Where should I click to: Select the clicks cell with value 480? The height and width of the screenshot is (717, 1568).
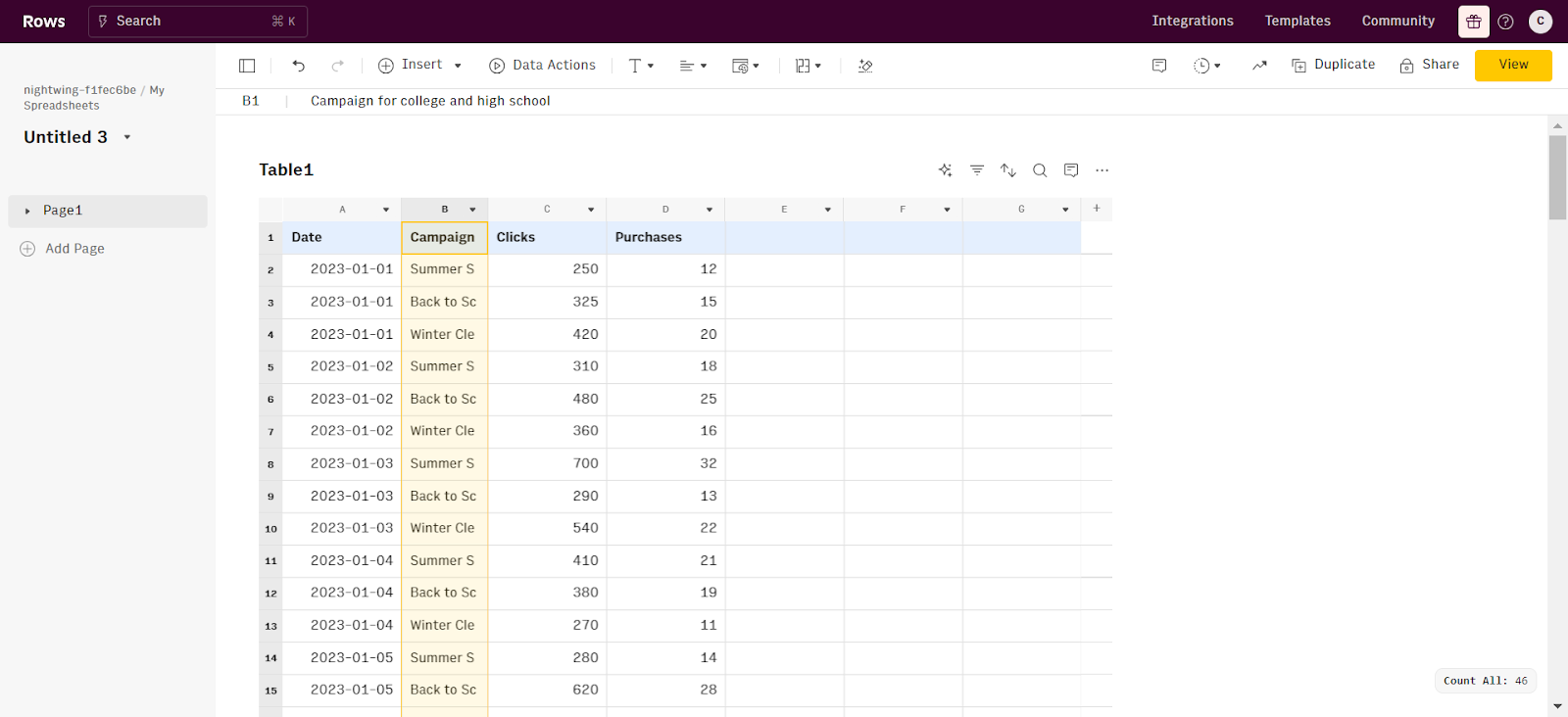click(547, 399)
